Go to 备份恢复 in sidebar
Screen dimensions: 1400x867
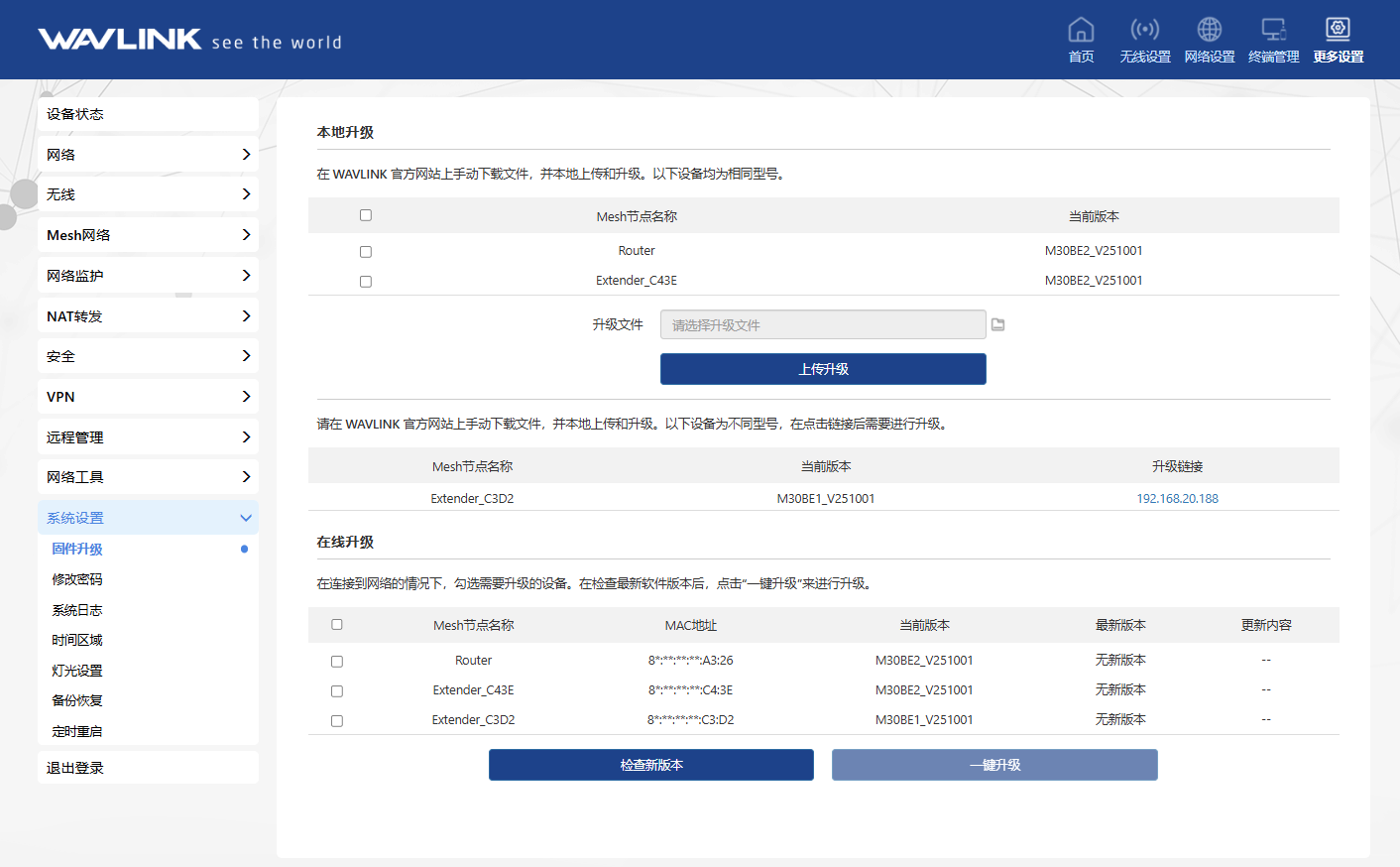77,700
